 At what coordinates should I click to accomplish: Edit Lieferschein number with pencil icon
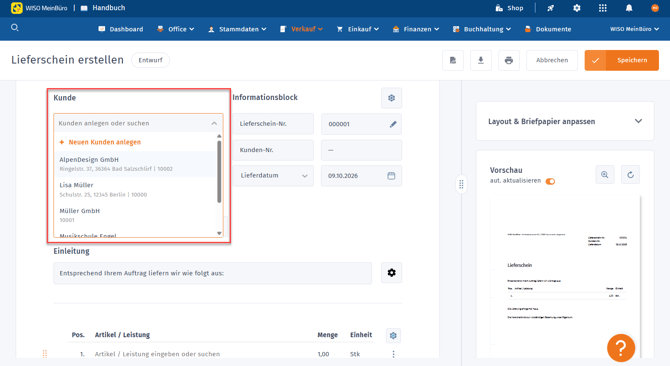tap(393, 124)
